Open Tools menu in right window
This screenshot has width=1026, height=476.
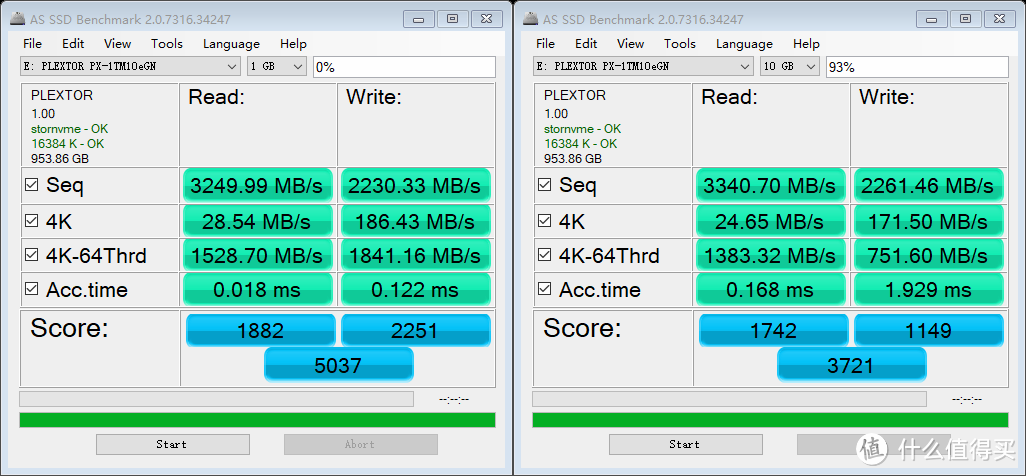point(680,44)
